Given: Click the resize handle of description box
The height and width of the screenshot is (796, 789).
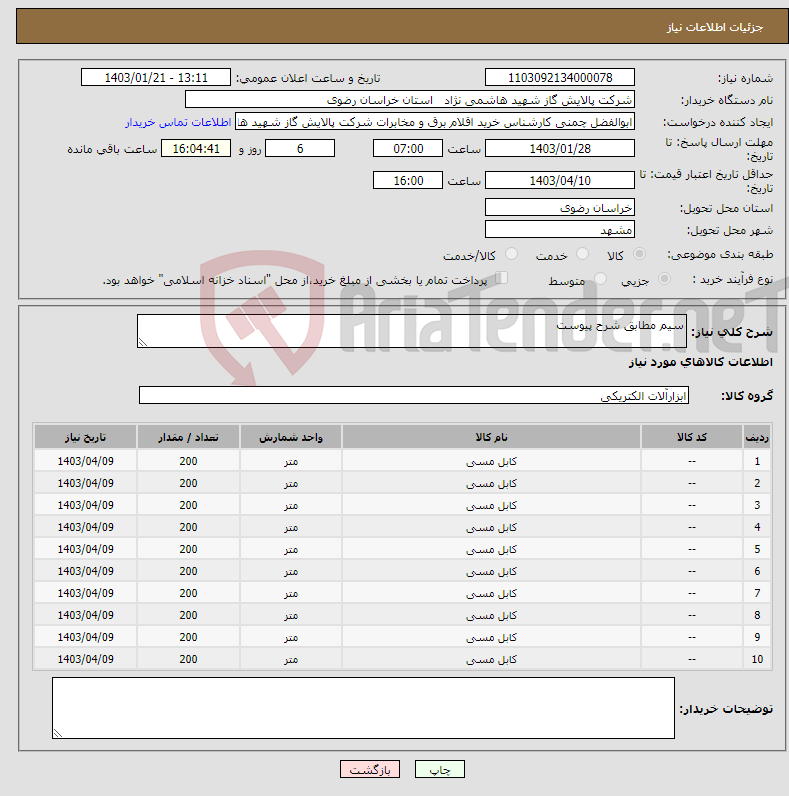Looking at the screenshot, I should (143, 342).
